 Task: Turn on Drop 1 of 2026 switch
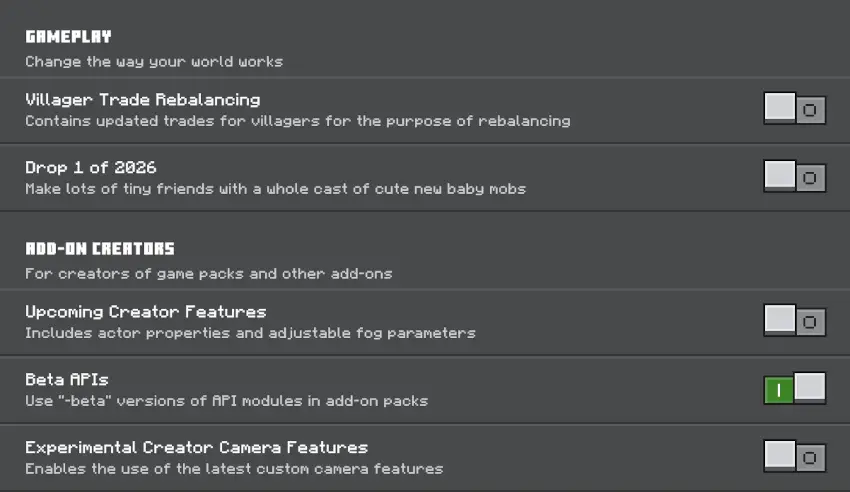click(794, 177)
